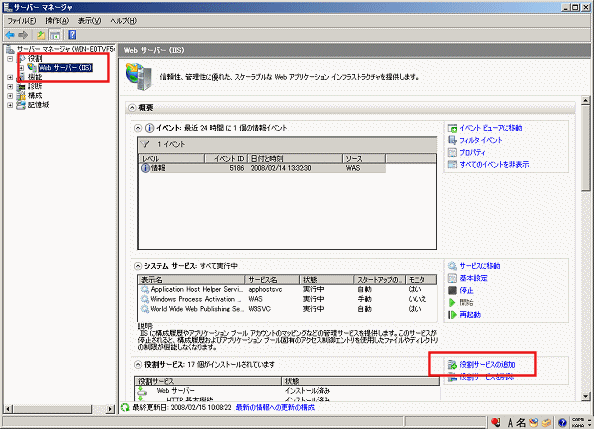The width and height of the screenshot is (594, 429).
Task: Collapse the 役割サービス section
Action: click(138, 365)
